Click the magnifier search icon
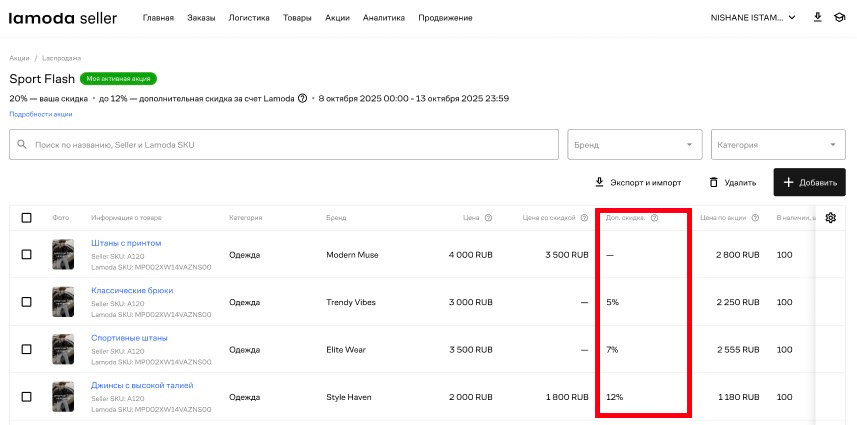The height and width of the screenshot is (425, 857). [x=22, y=145]
